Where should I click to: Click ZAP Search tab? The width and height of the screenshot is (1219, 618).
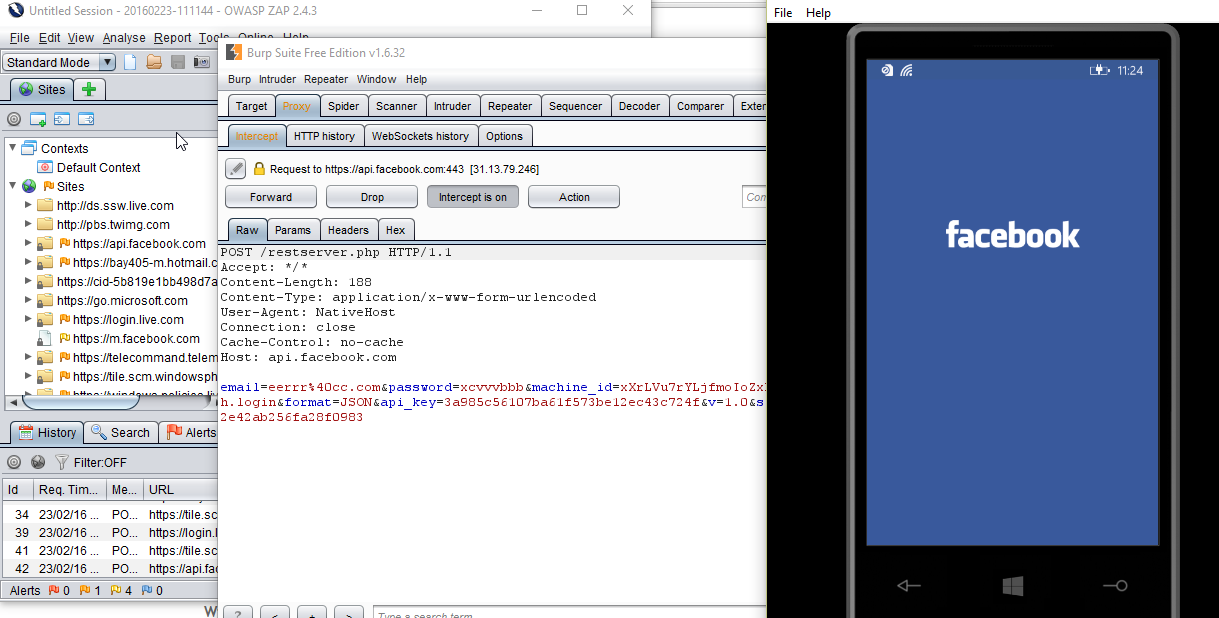coord(120,432)
